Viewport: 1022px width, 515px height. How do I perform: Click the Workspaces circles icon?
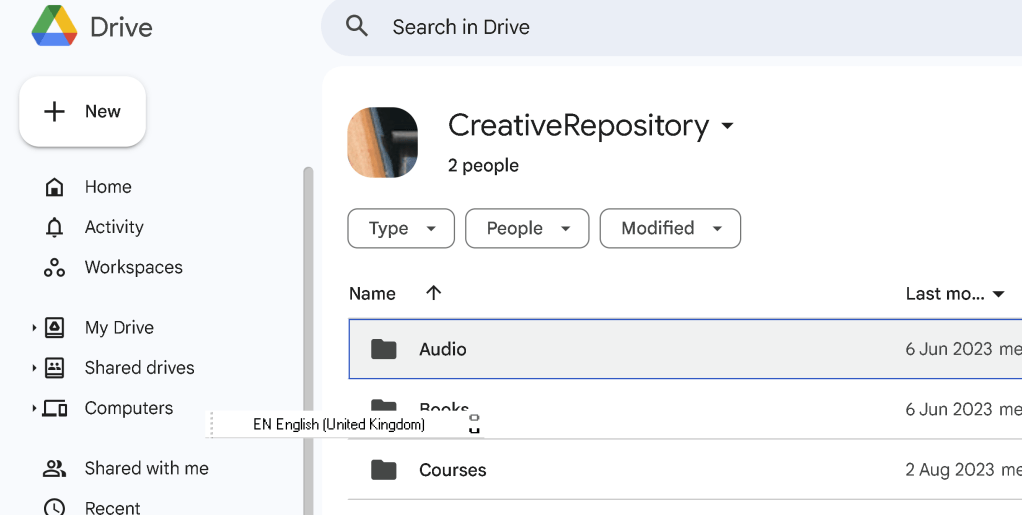tap(54, 268)
